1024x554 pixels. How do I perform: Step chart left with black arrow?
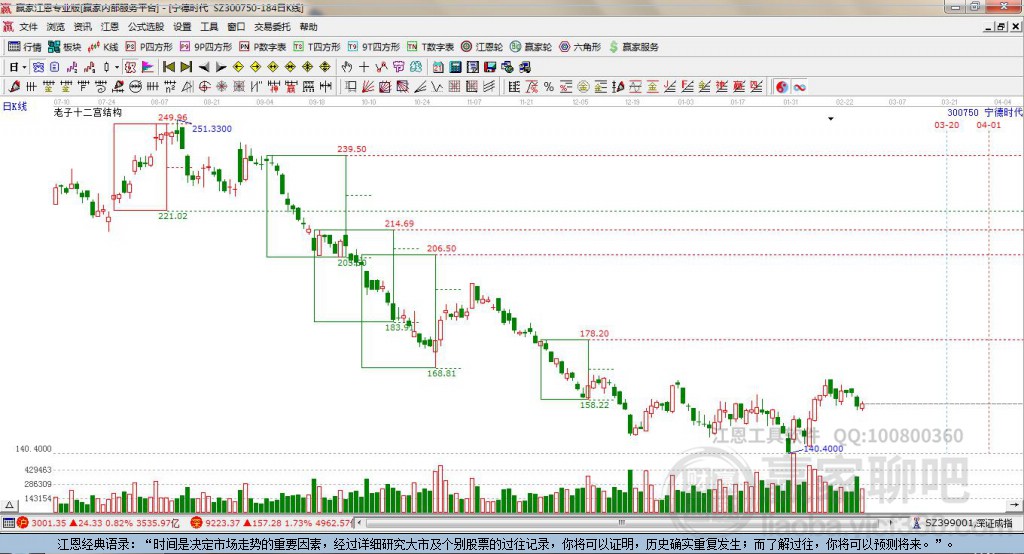click(x=204, y=67)
